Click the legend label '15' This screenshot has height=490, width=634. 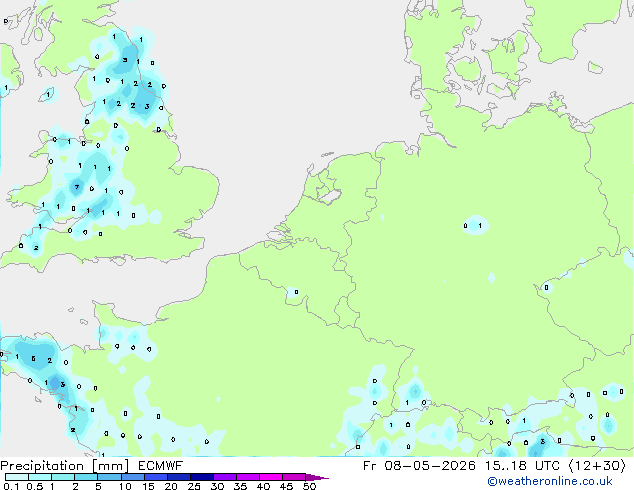click(x=148, y=486)
